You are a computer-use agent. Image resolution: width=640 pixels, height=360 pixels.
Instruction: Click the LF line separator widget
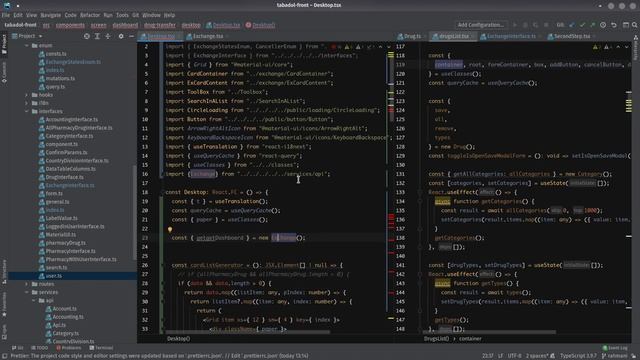point(500,356)
